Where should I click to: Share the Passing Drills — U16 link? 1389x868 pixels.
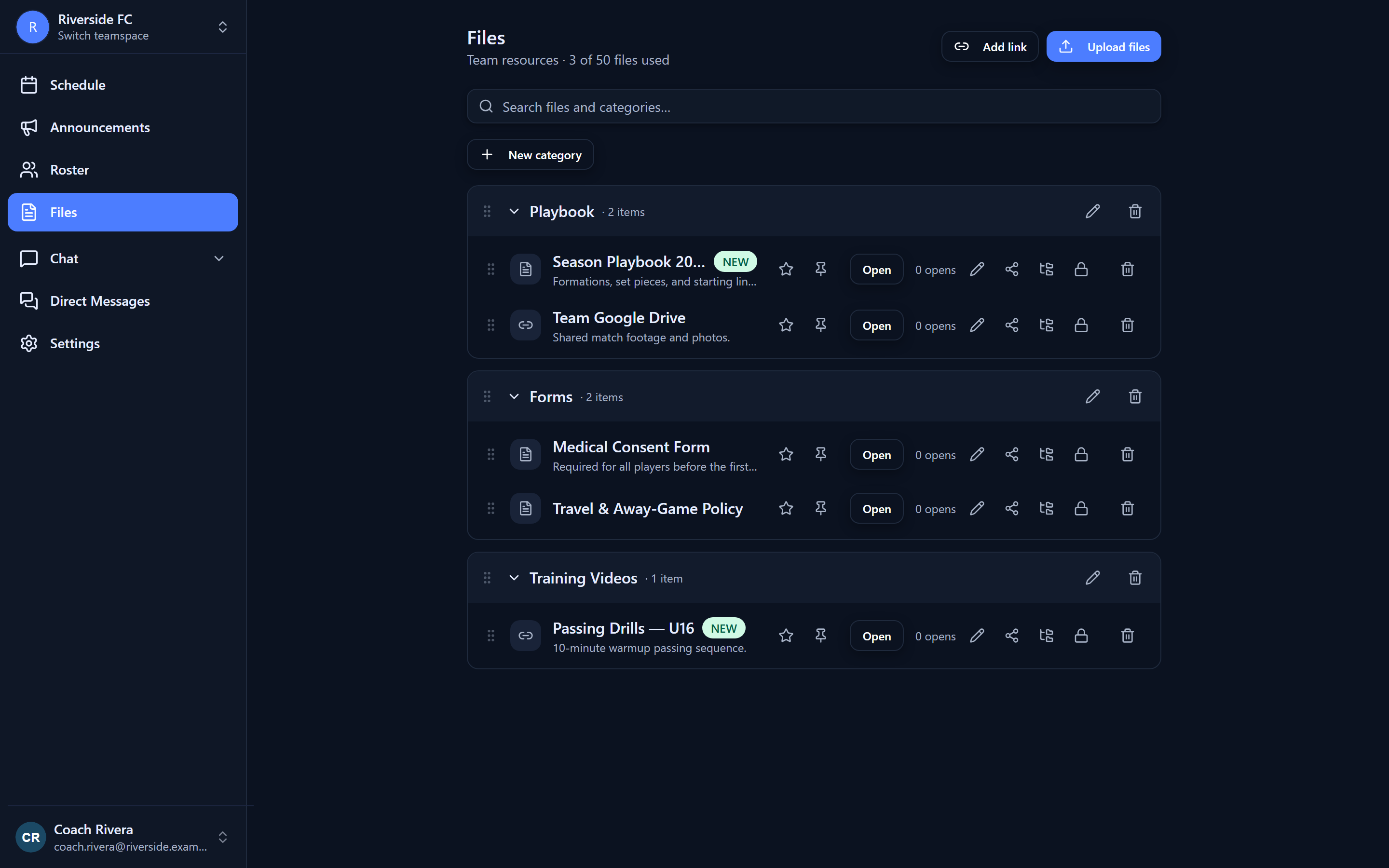(1012, 636)
